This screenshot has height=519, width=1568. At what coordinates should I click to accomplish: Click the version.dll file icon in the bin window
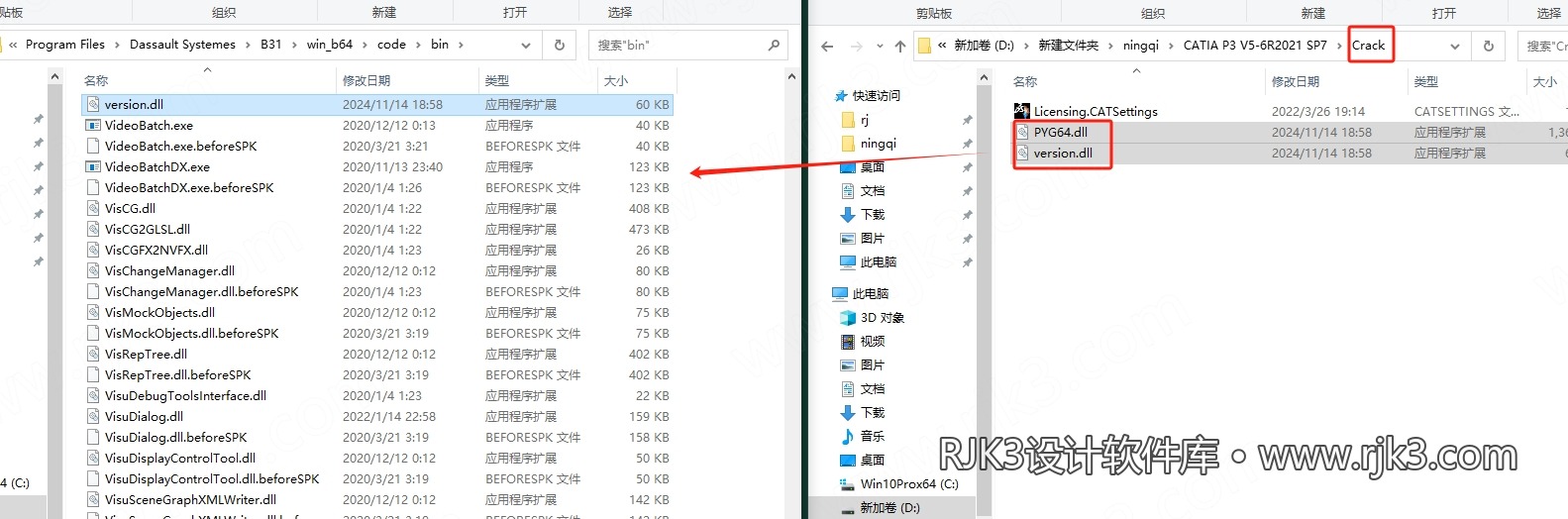click(x=93, y=104)
